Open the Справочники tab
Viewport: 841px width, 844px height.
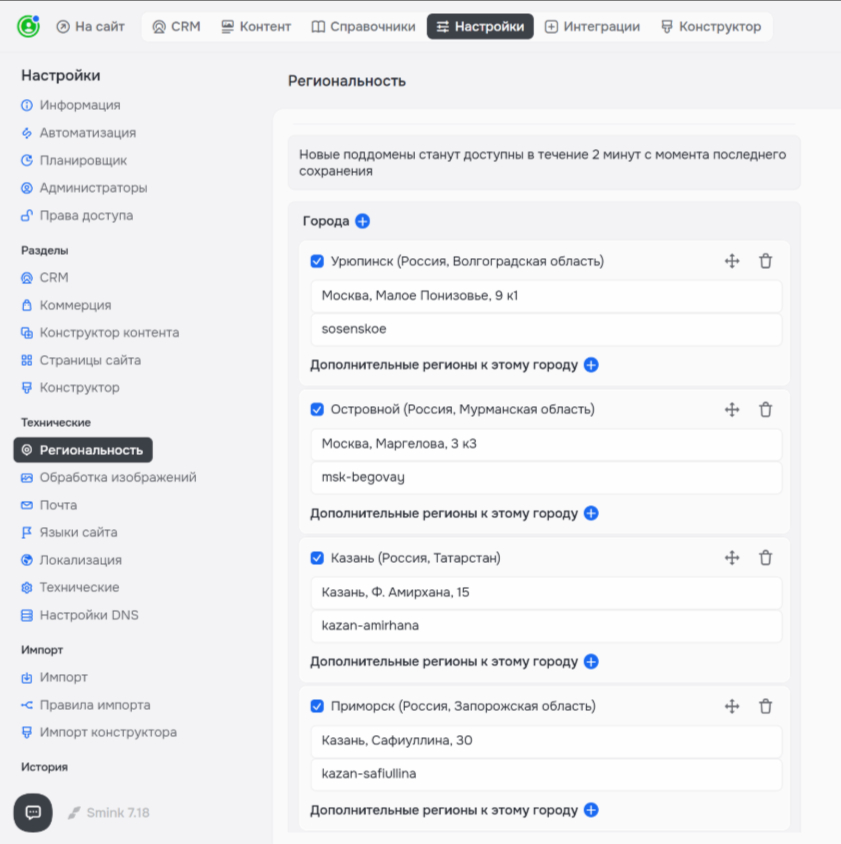[x=363, y=27]
